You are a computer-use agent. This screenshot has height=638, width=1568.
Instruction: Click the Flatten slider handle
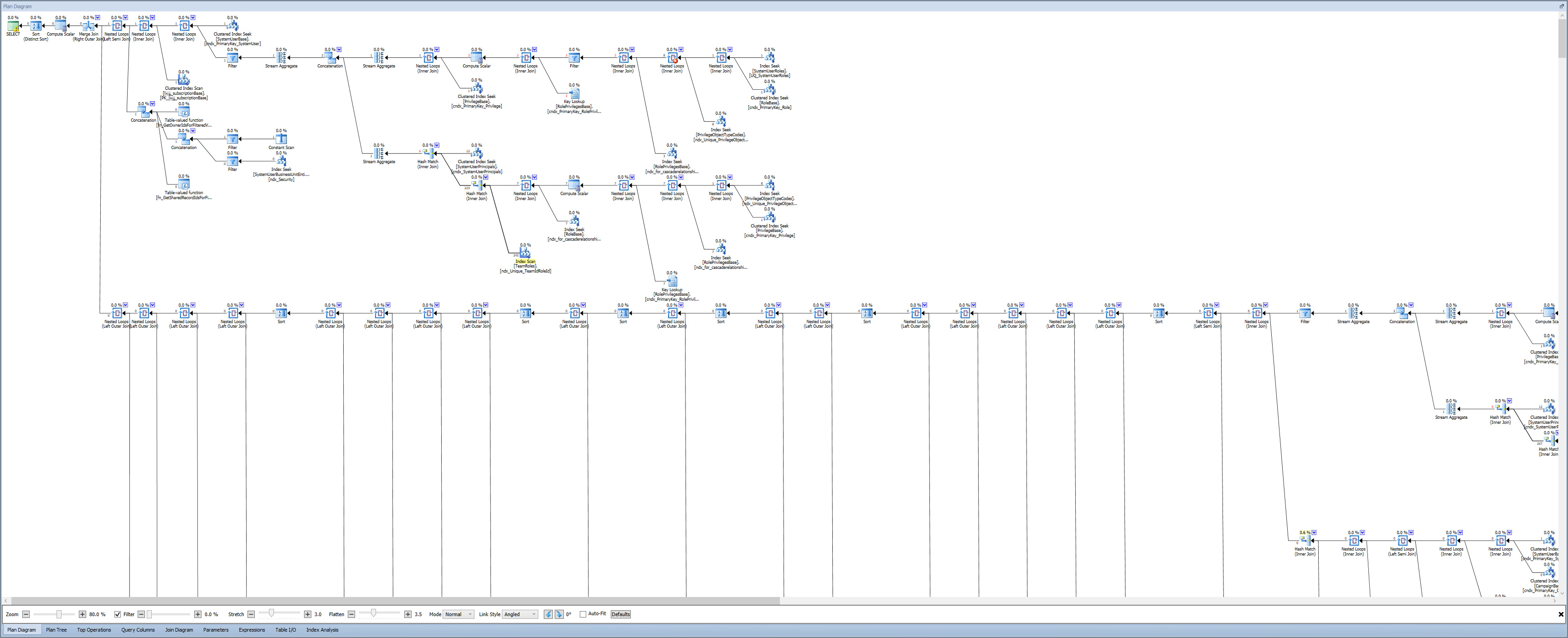374,613
